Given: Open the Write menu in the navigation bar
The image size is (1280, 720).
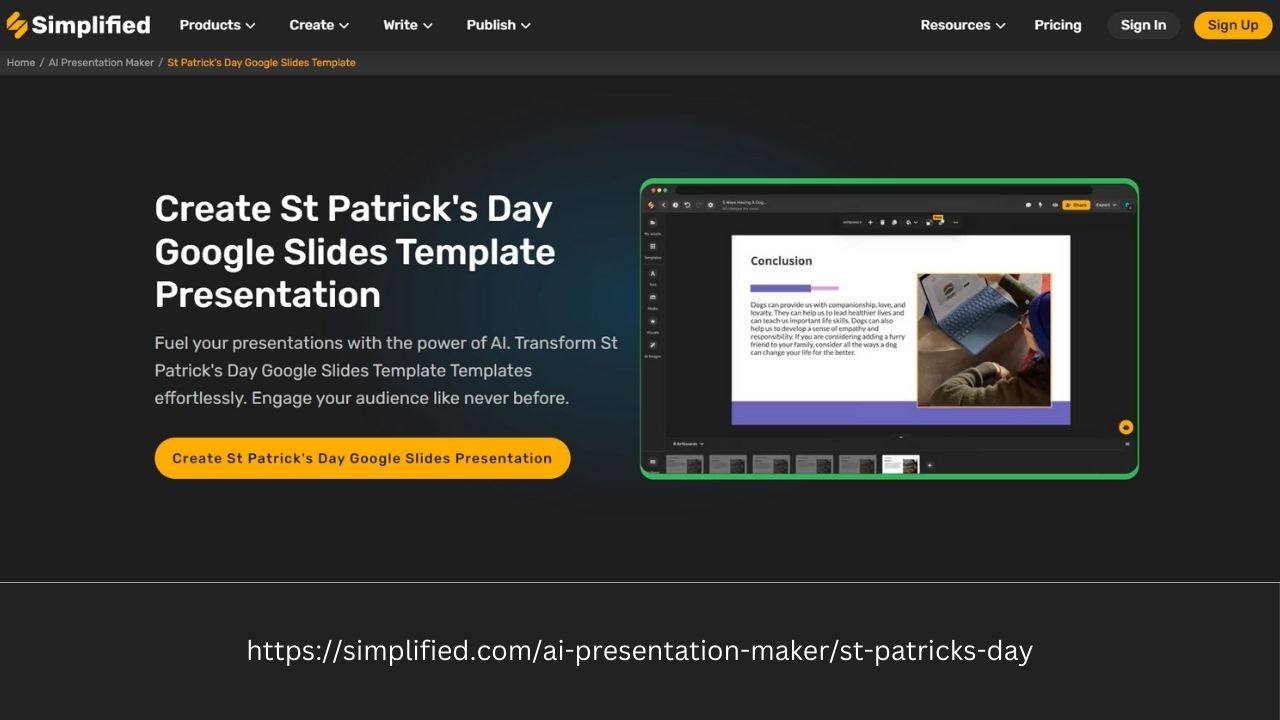Looking at the screenshot, I should tap(406, 25).
